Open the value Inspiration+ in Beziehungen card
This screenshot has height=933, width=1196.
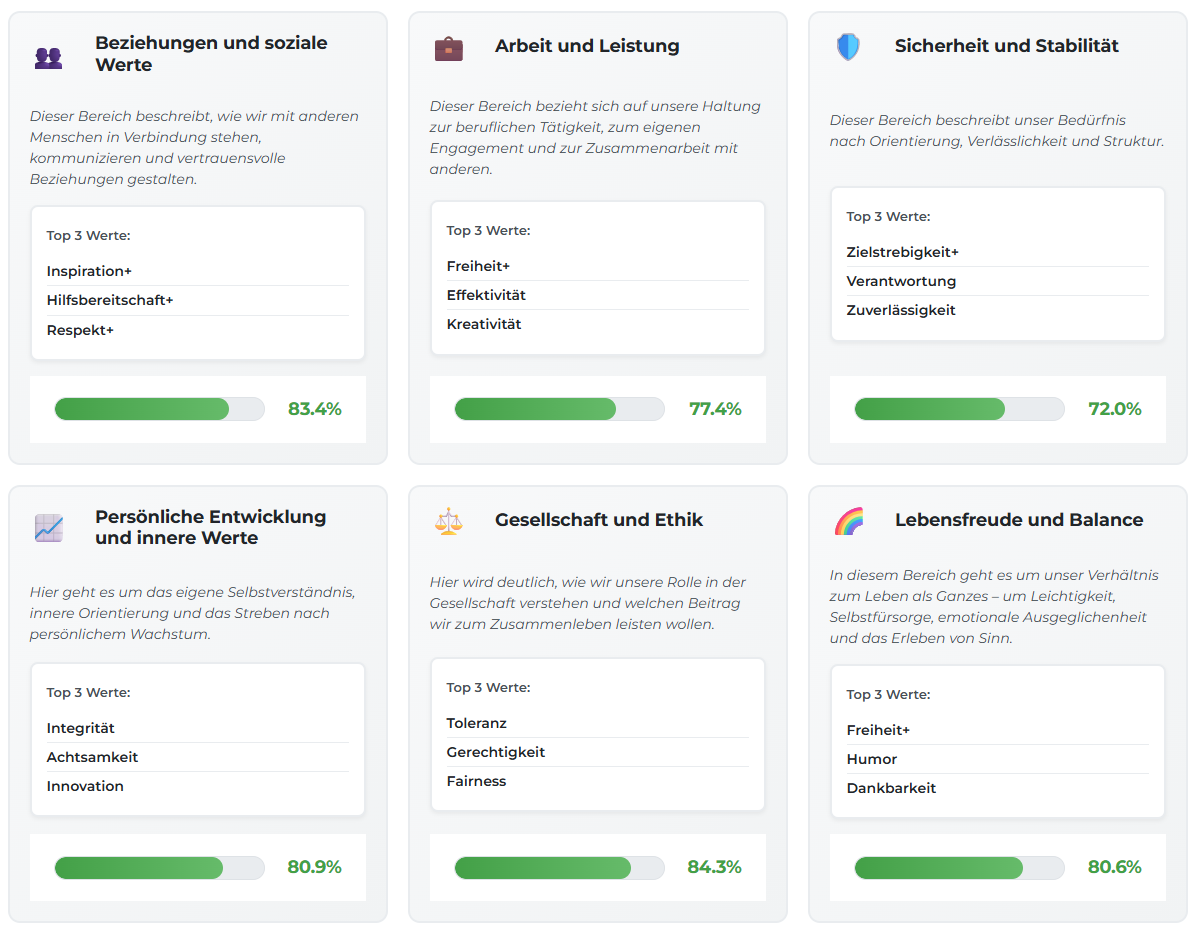coord(89,271)
